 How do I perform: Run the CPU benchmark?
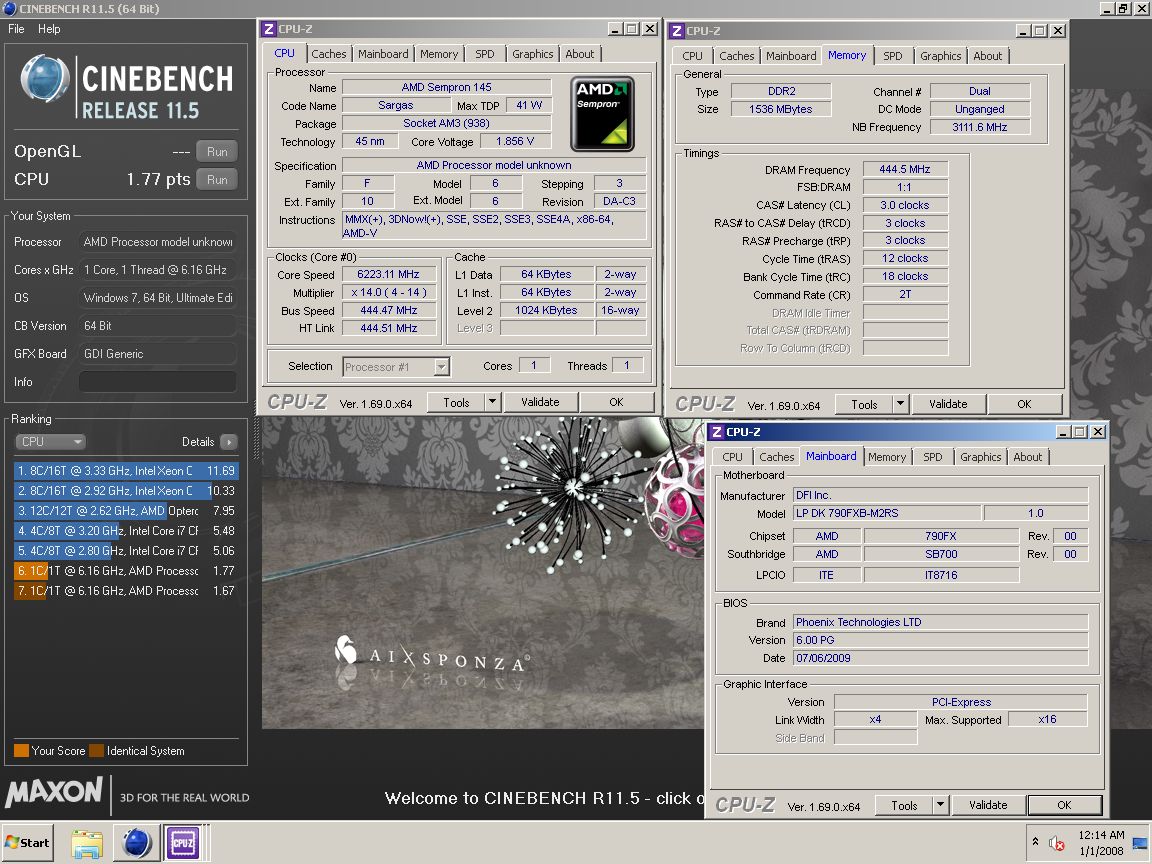217,179
